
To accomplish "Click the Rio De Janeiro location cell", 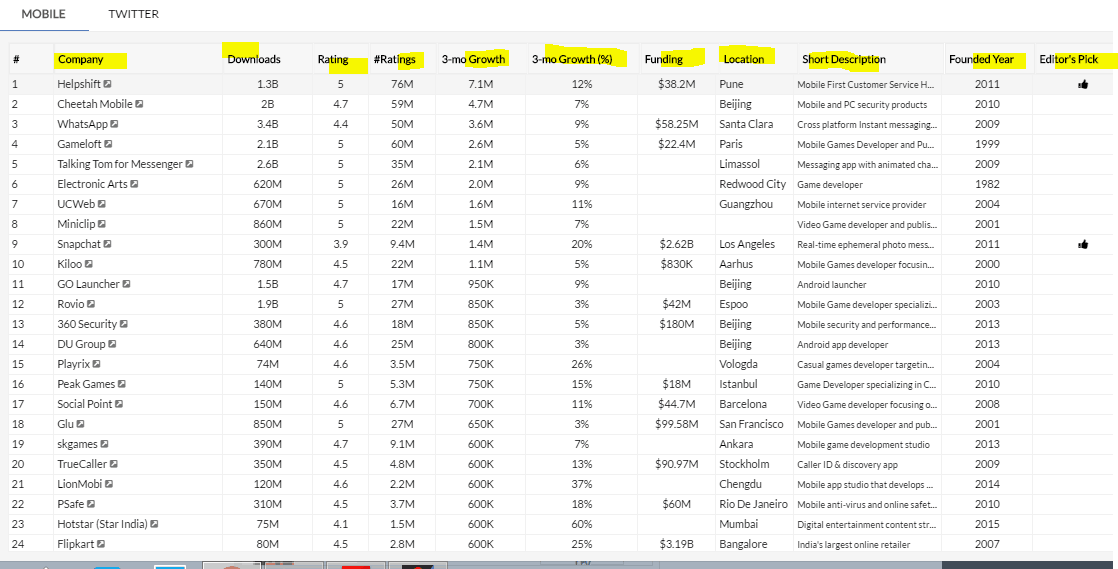I will click(754, 503).
